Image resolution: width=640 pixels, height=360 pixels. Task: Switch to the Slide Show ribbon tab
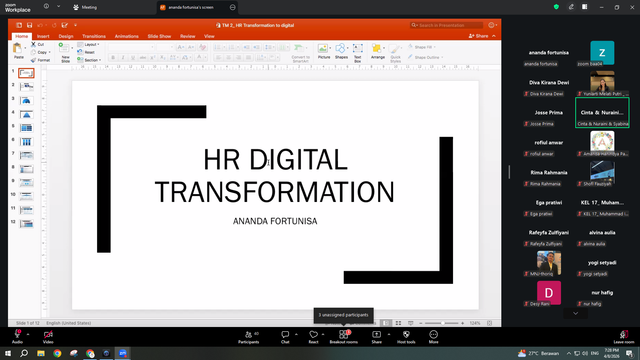[x=159, y=36]
